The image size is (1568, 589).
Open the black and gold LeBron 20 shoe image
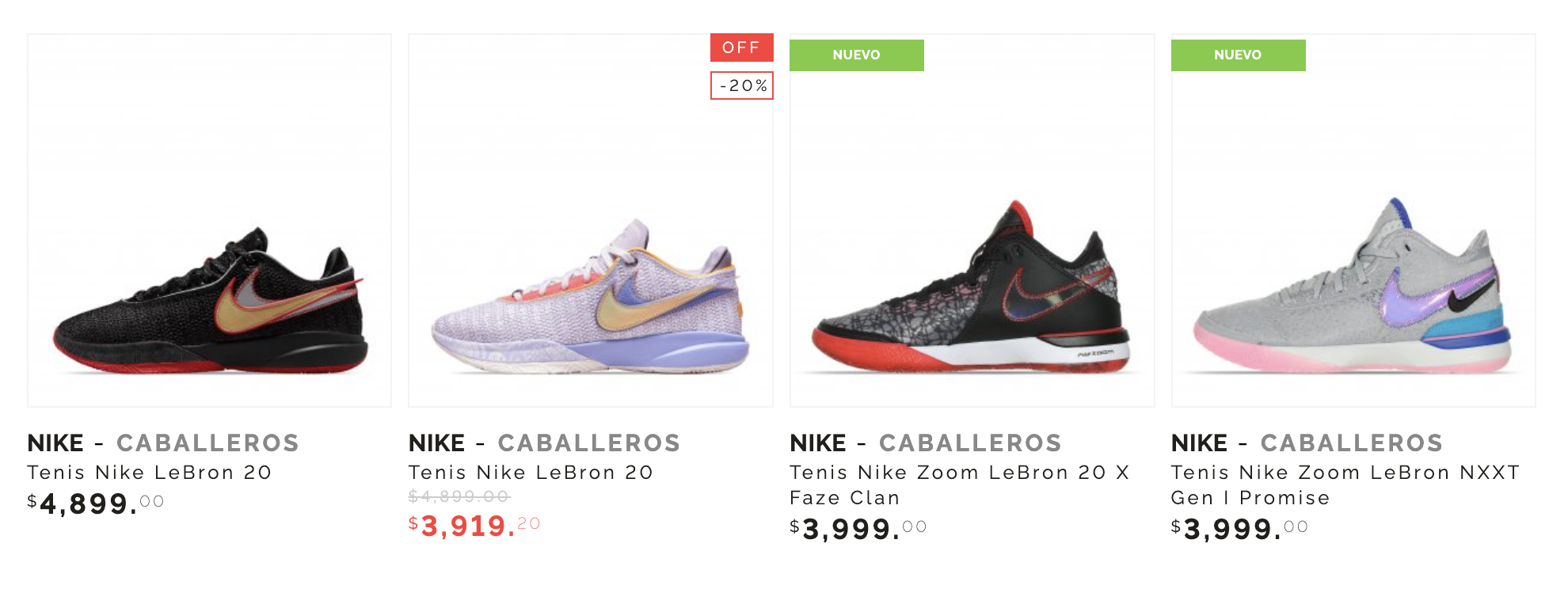[x=210, y=221]
